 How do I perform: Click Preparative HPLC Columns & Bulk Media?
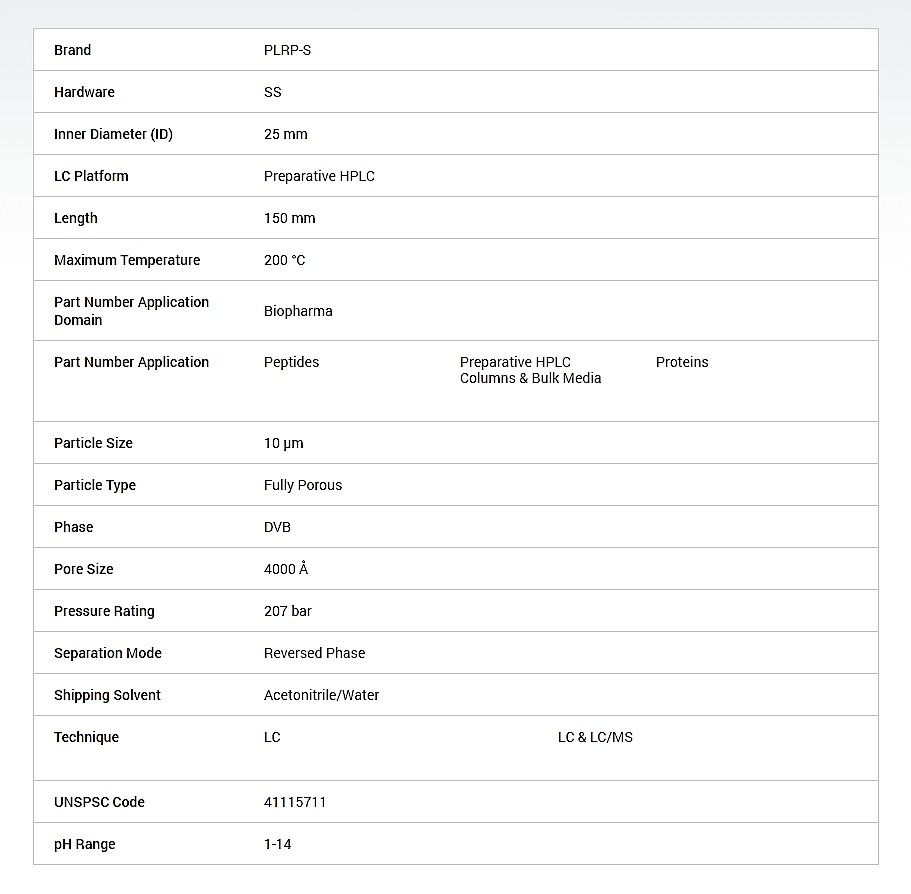[x=530, y=370]
